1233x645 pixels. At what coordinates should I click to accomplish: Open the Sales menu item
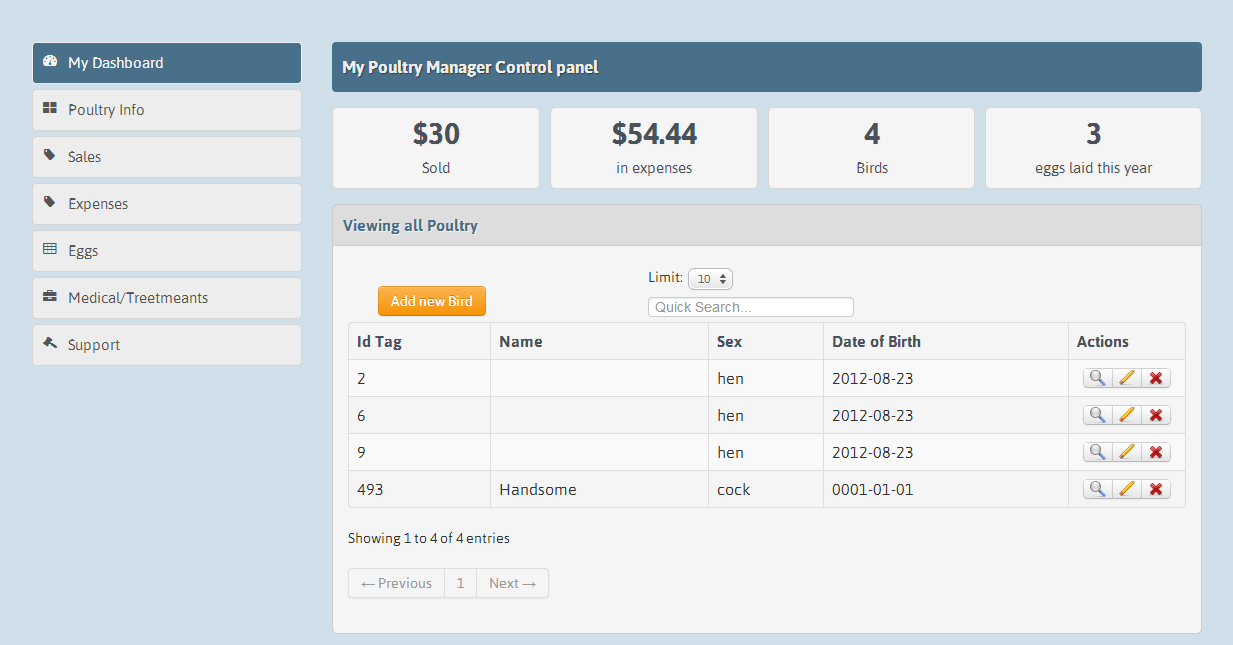[x=167, y=157]
